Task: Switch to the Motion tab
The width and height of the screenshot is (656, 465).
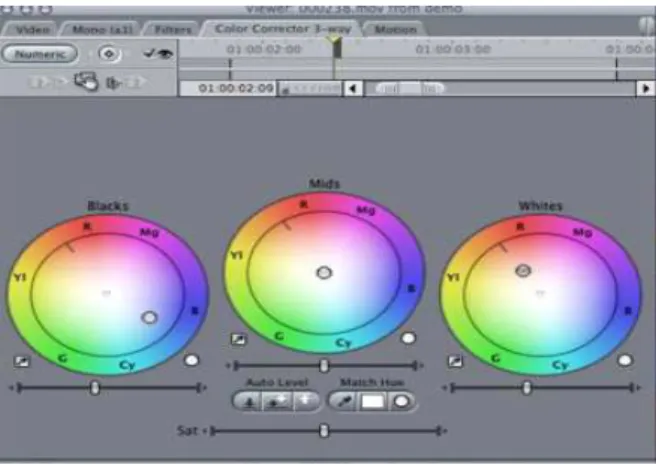Action: pos(395,29)
